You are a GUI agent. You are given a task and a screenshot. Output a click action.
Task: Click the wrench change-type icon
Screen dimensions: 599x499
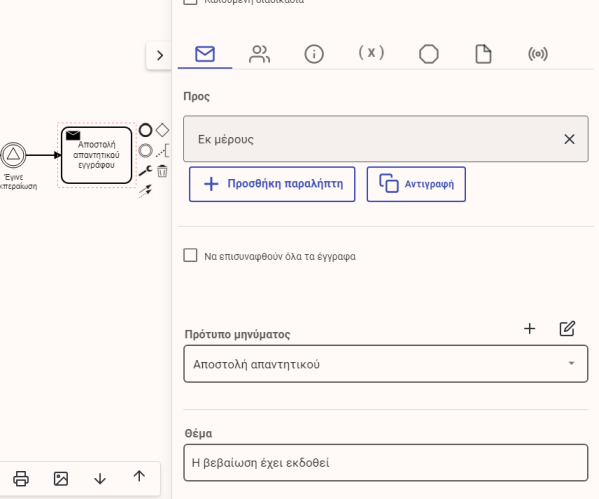[x=145, y=171]
